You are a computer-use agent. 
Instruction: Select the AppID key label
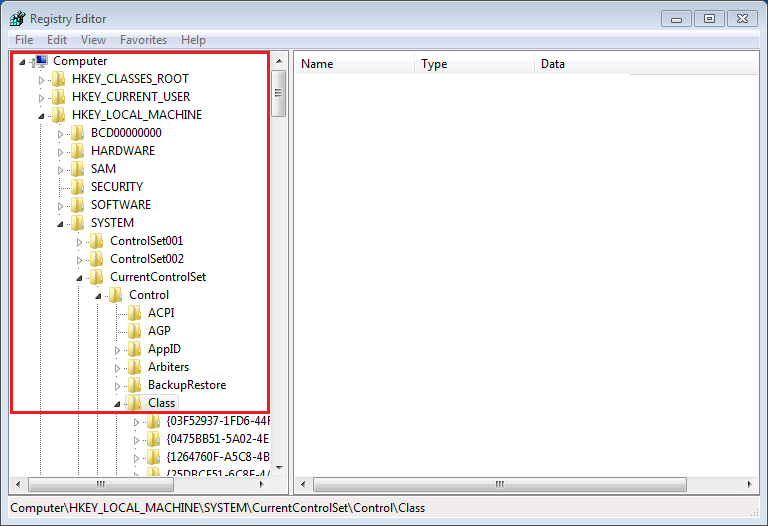[x=165, y=349]
